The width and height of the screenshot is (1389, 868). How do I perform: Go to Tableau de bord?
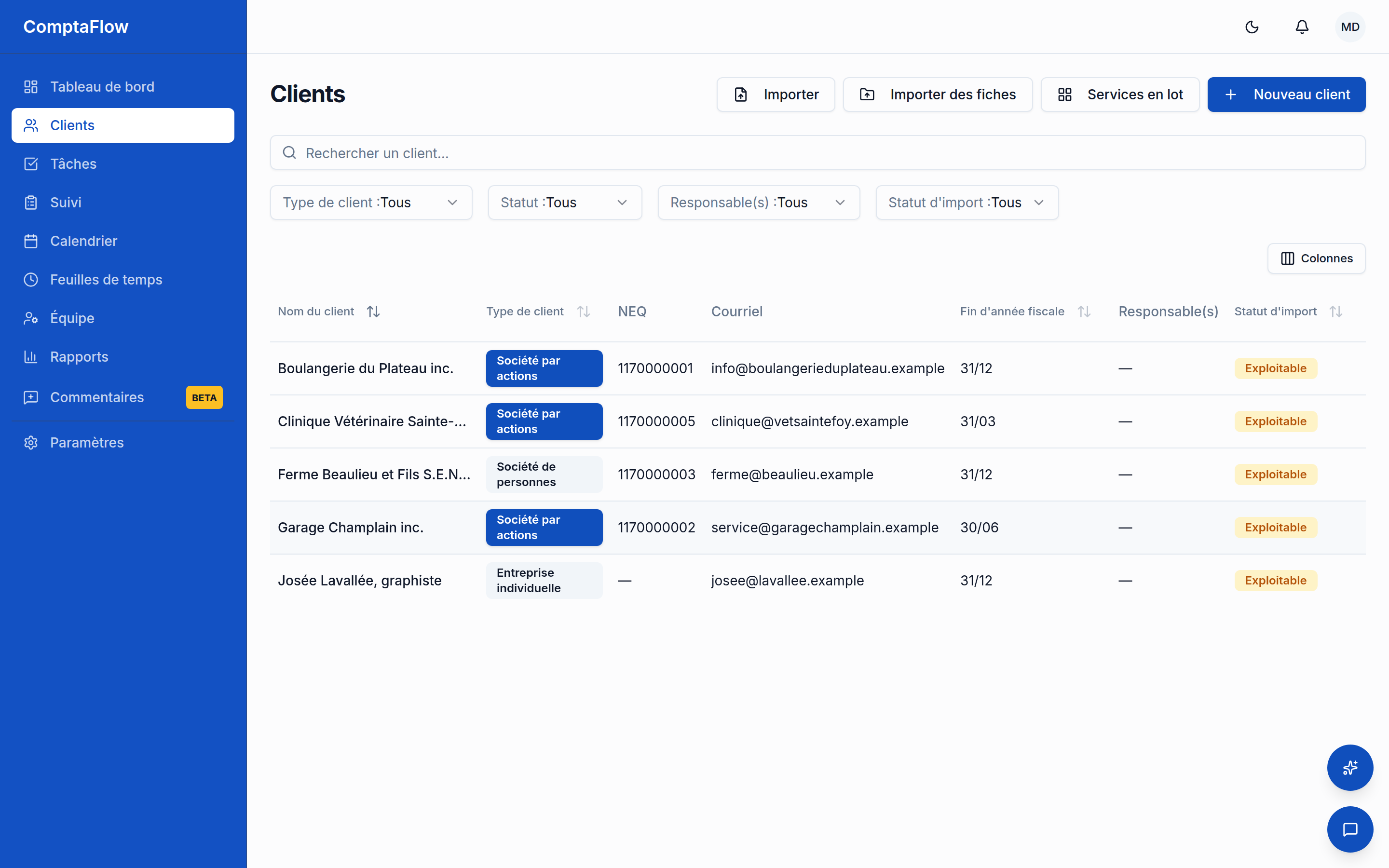point(123,87)
